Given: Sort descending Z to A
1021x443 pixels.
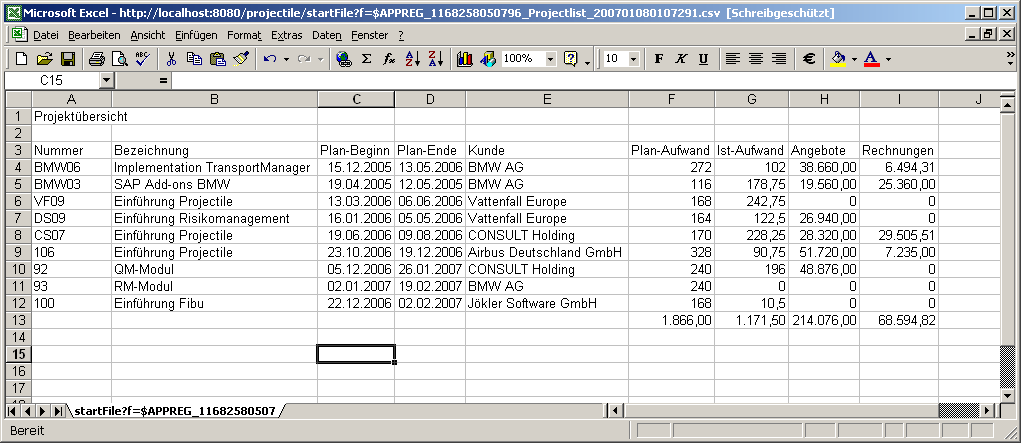Looking at the screenshot, I should (x=436, y=59).
